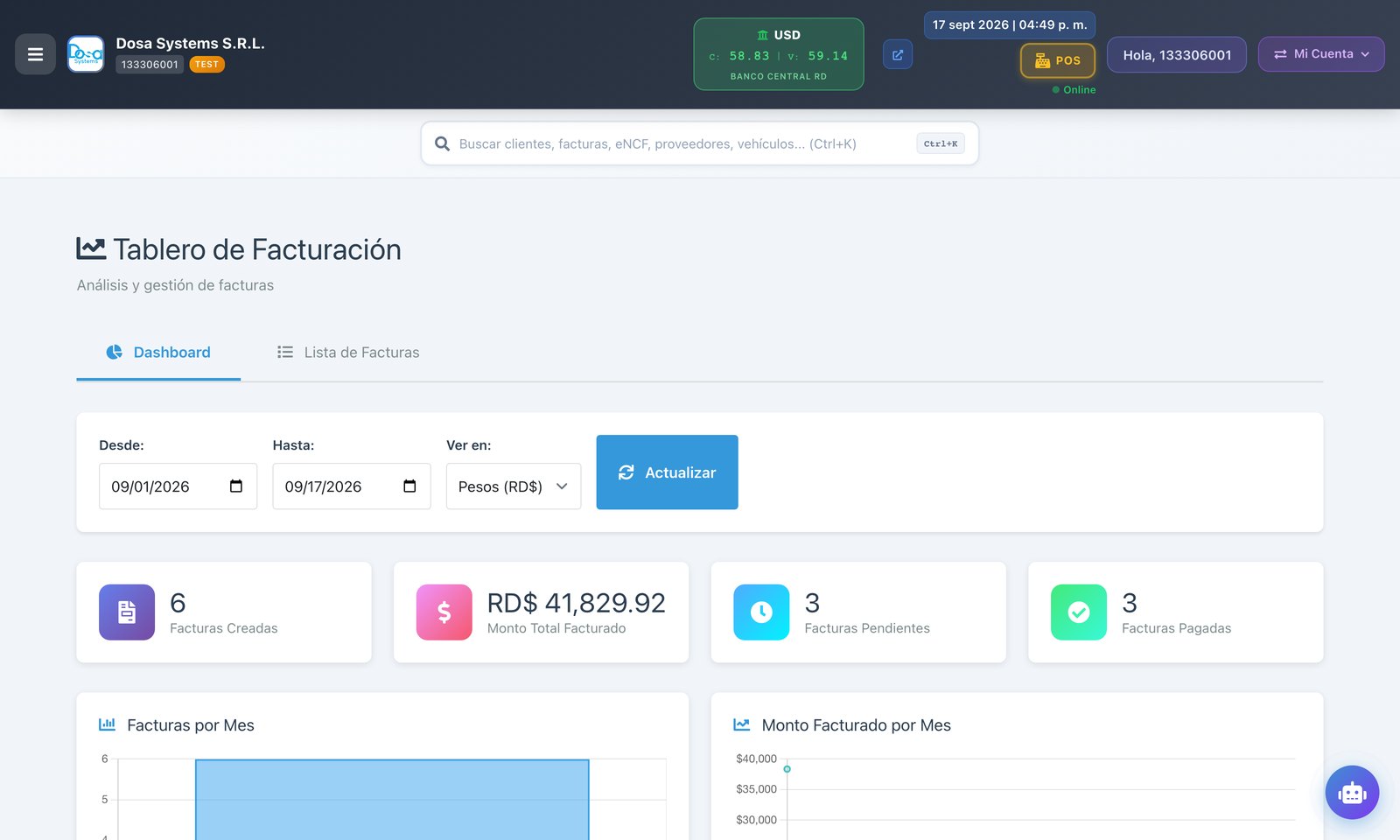This screenshot has height=840, width=1400.
Task: Click the Desde date field
Action: [x=178, y=486]
